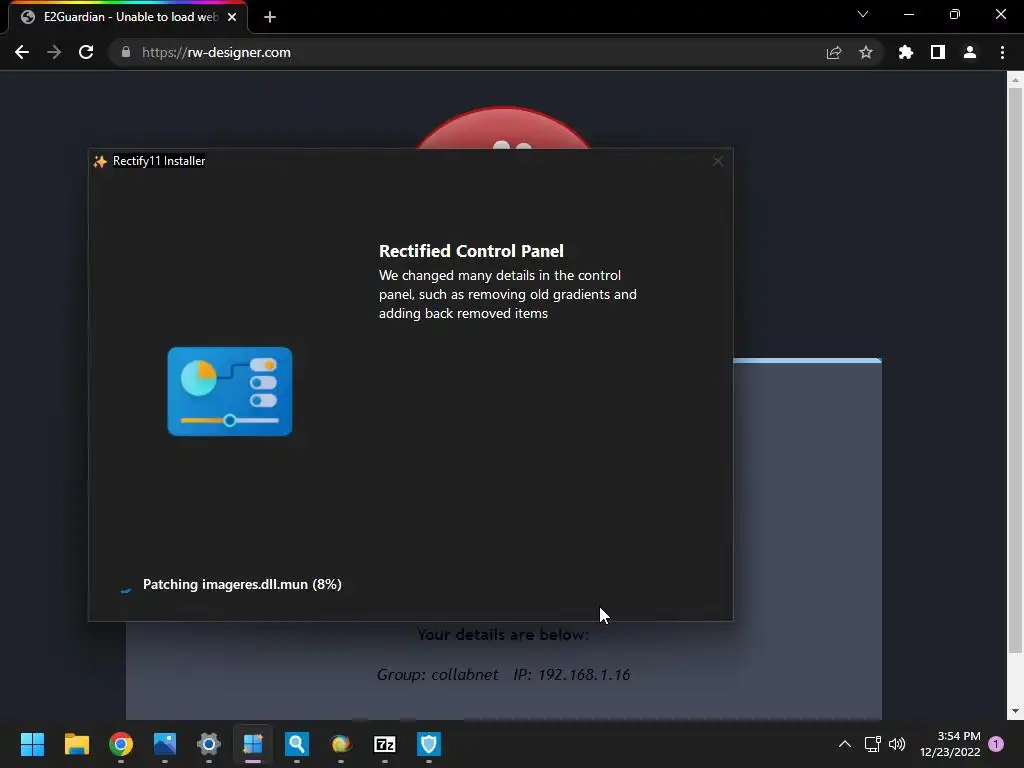Open the clock and date 3:54 PM

(950, 744)
